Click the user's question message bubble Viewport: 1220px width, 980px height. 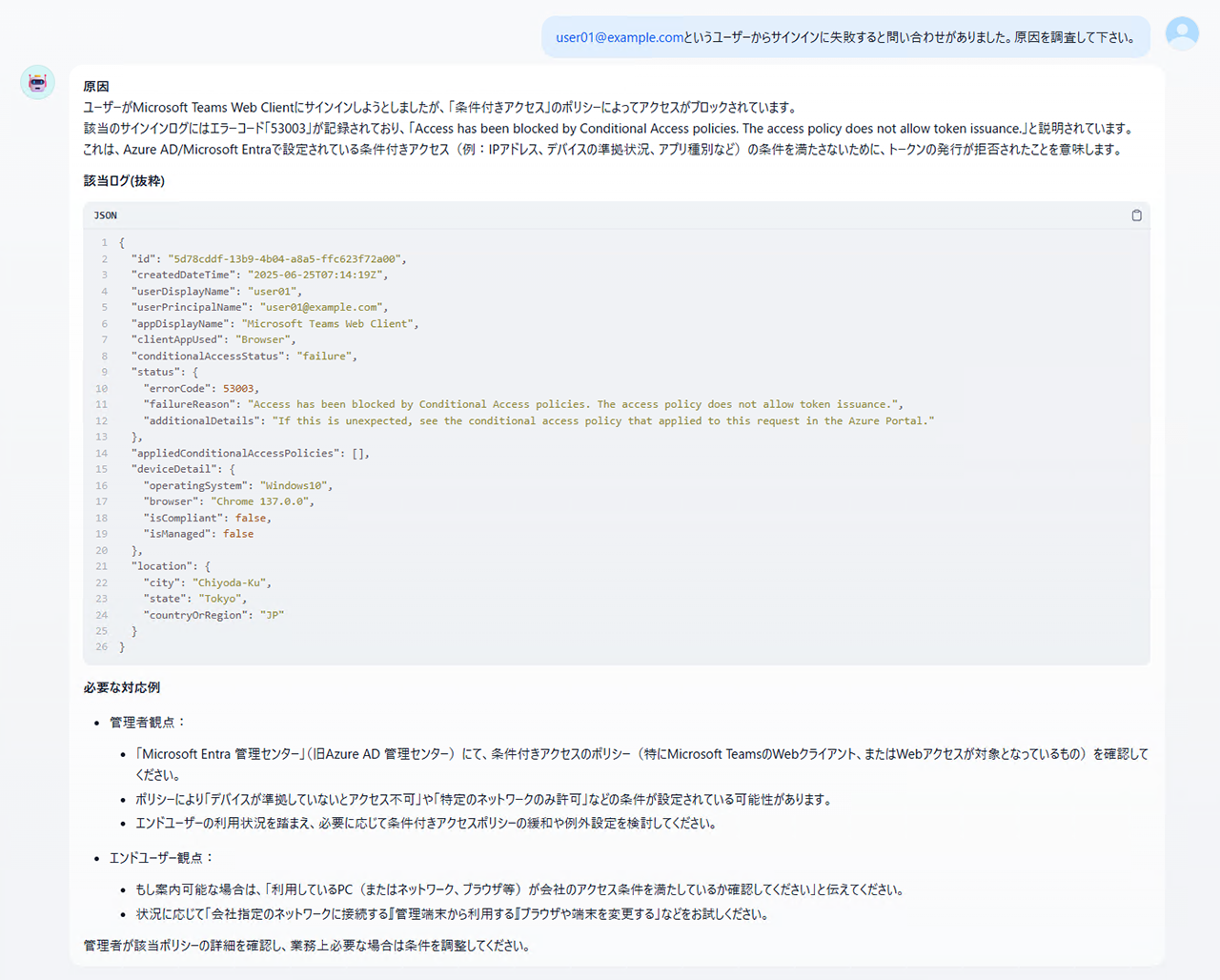(845, 37)
